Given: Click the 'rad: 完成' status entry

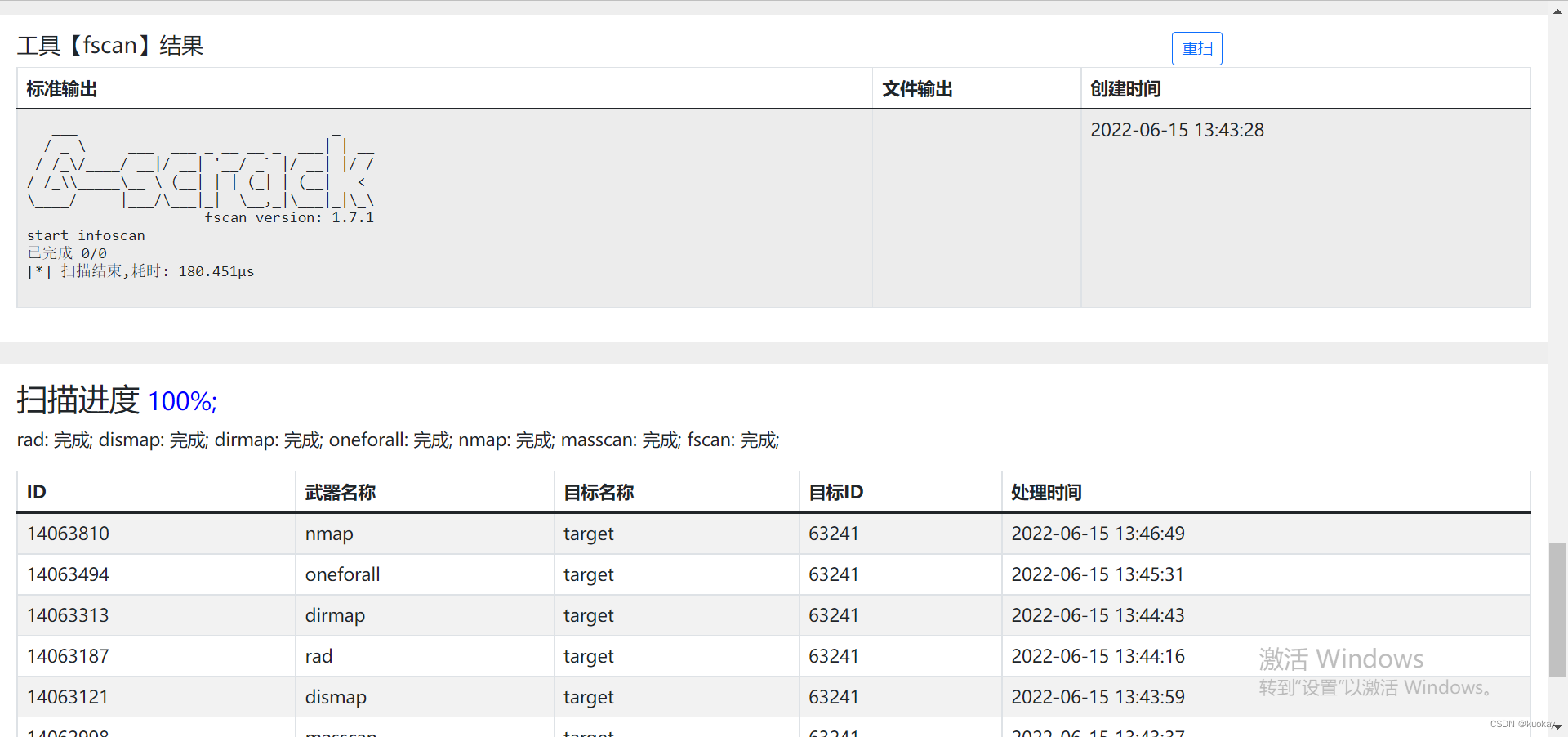Looking at the screenshot, I should [55, 440].
